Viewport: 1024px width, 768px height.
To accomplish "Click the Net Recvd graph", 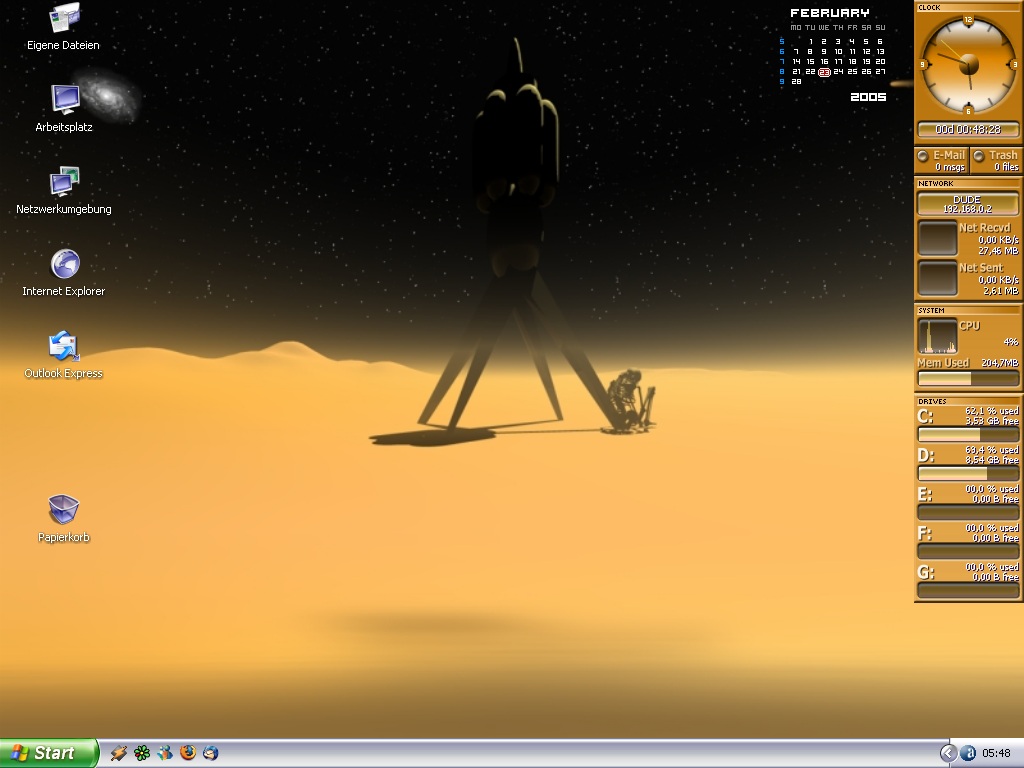I will click(x=937, y=238).
